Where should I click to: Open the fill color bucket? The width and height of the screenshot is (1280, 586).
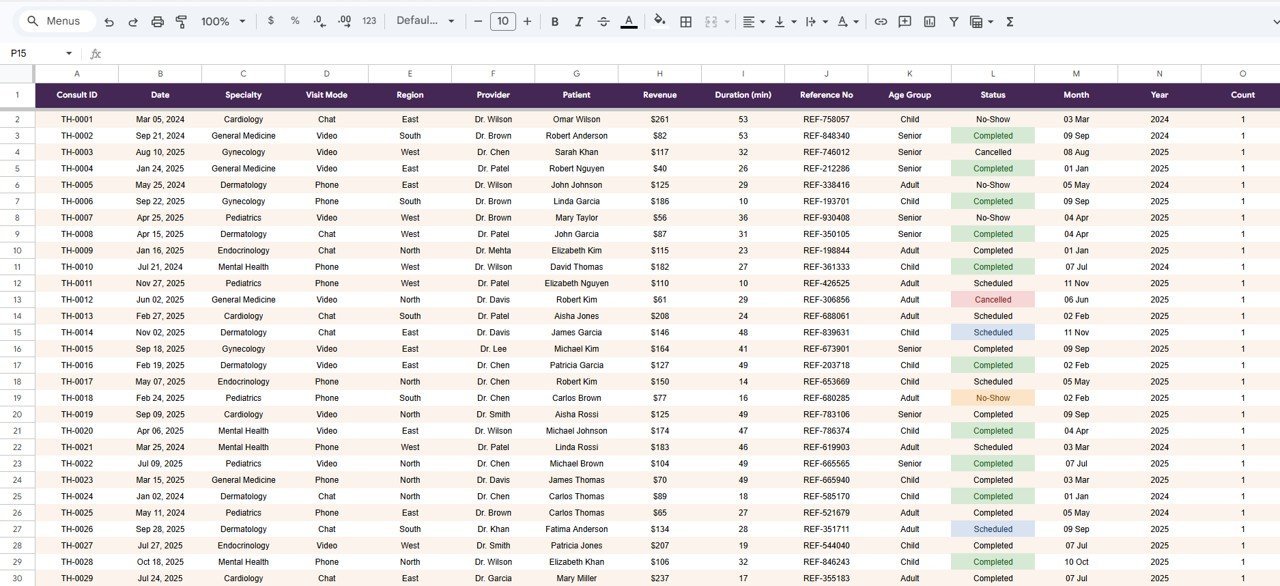(x=659, y=21)
